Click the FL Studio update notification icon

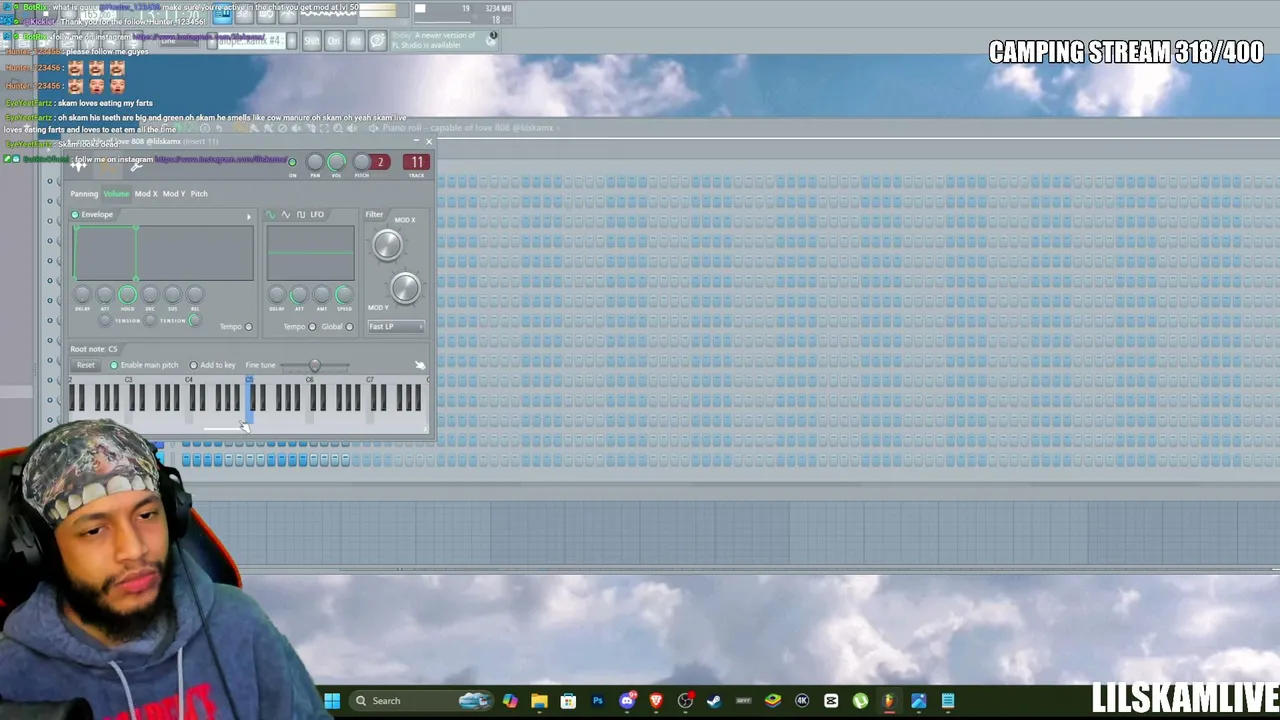click(x=492, y=38)
